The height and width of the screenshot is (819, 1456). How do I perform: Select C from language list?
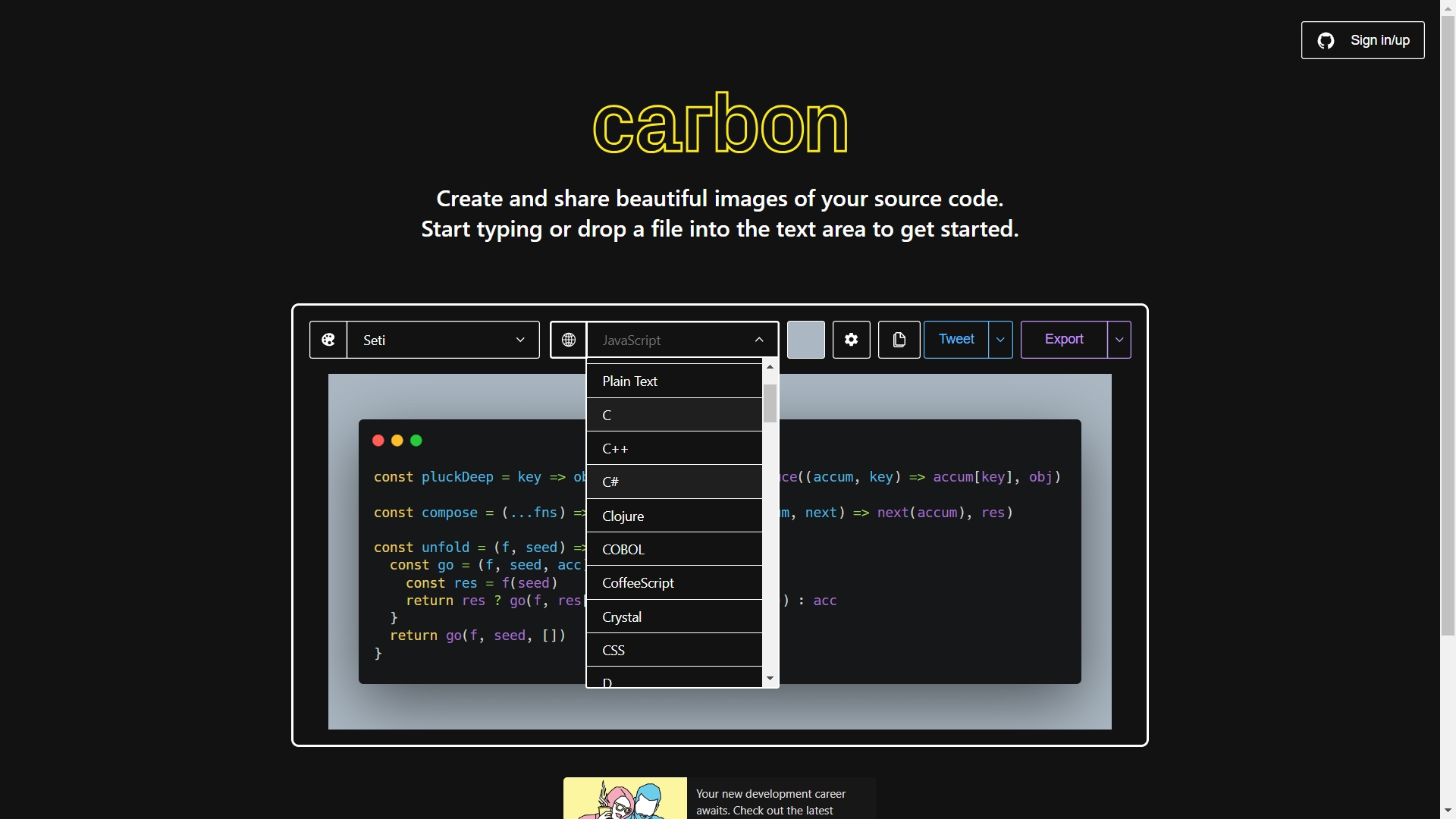[674, 415]
